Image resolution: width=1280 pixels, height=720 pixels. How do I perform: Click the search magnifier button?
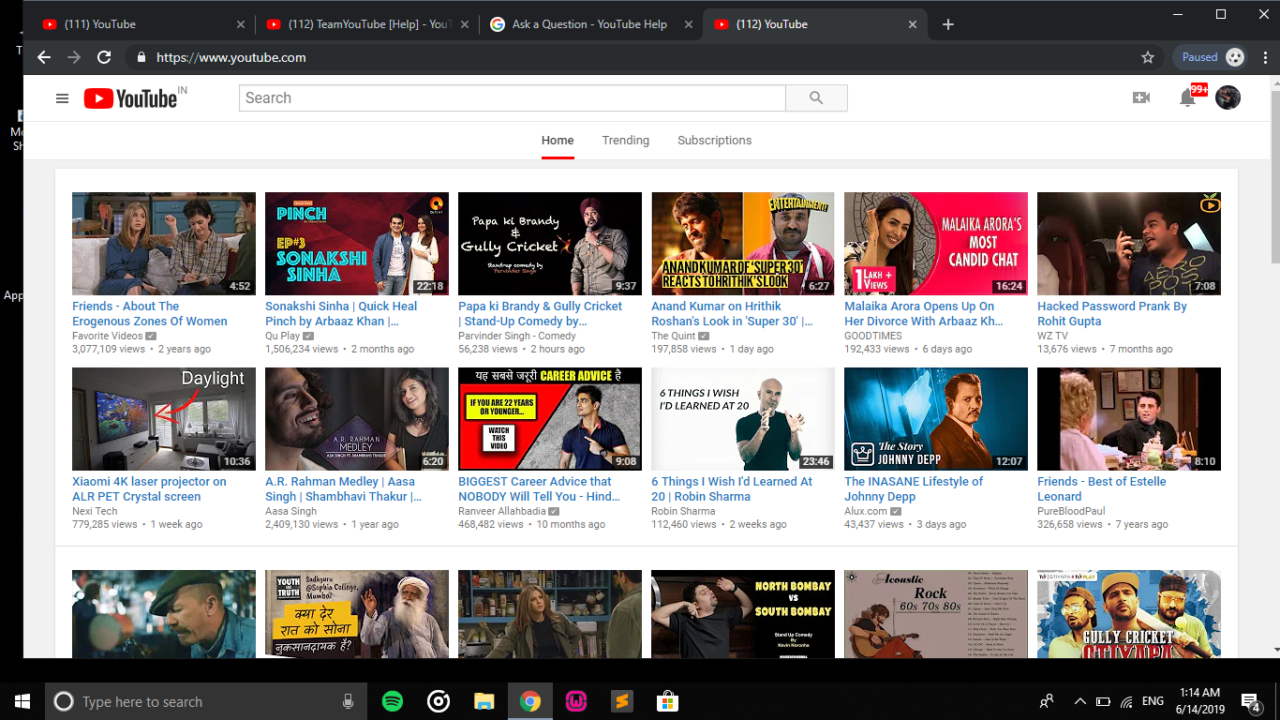coord(816,98)
